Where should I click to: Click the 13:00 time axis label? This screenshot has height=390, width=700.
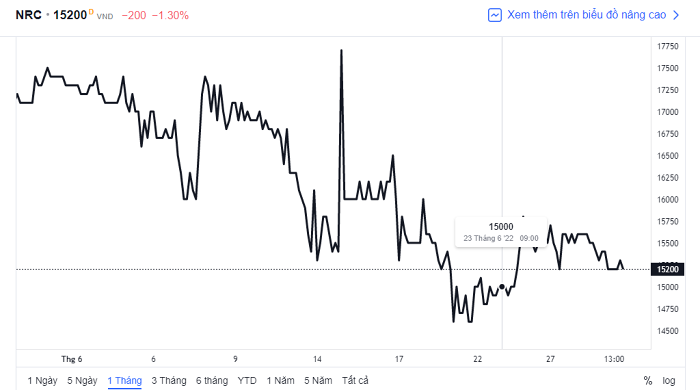pos(614,359)
